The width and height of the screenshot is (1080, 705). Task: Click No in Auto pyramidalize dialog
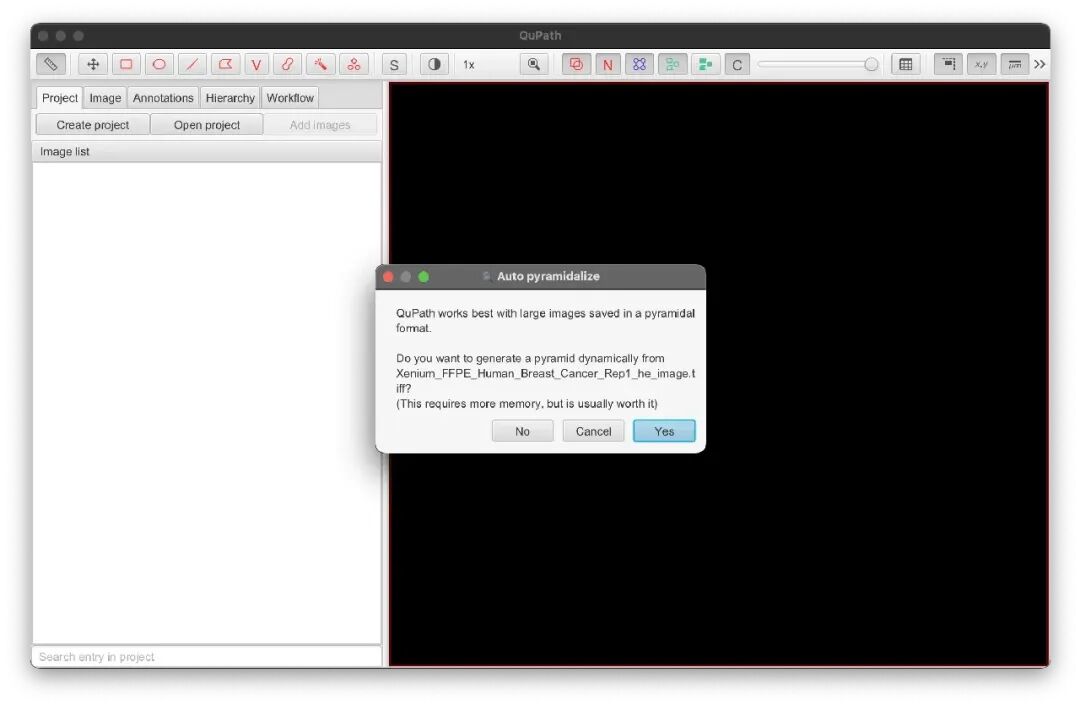[523, 431]
